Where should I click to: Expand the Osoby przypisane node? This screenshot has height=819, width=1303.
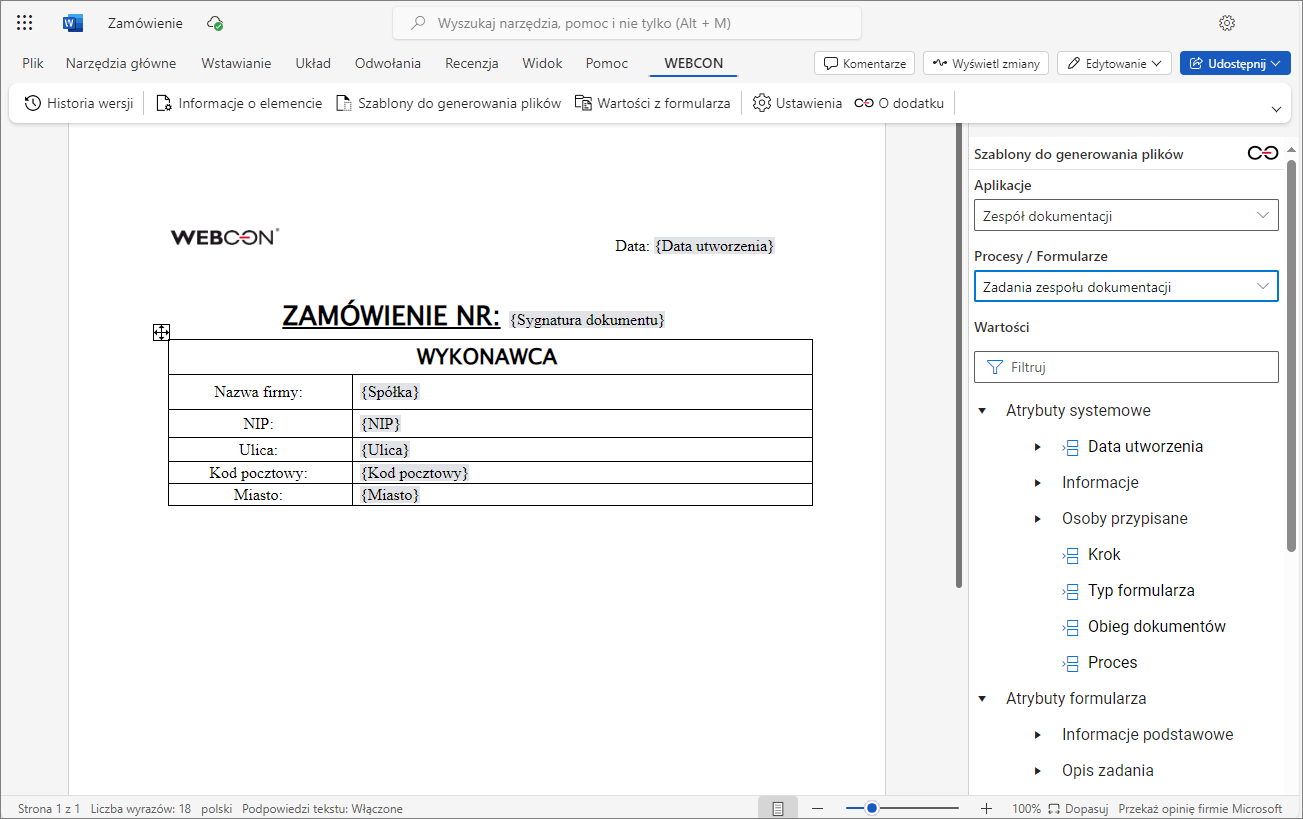click(x=1038, y=519)
